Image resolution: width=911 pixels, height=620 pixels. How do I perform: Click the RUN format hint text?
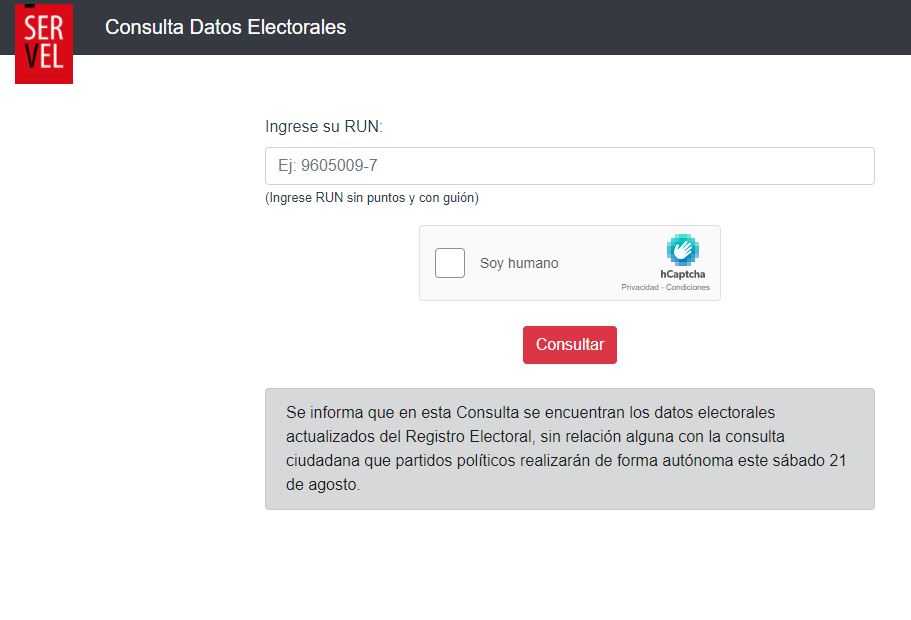tap(372, 198)
